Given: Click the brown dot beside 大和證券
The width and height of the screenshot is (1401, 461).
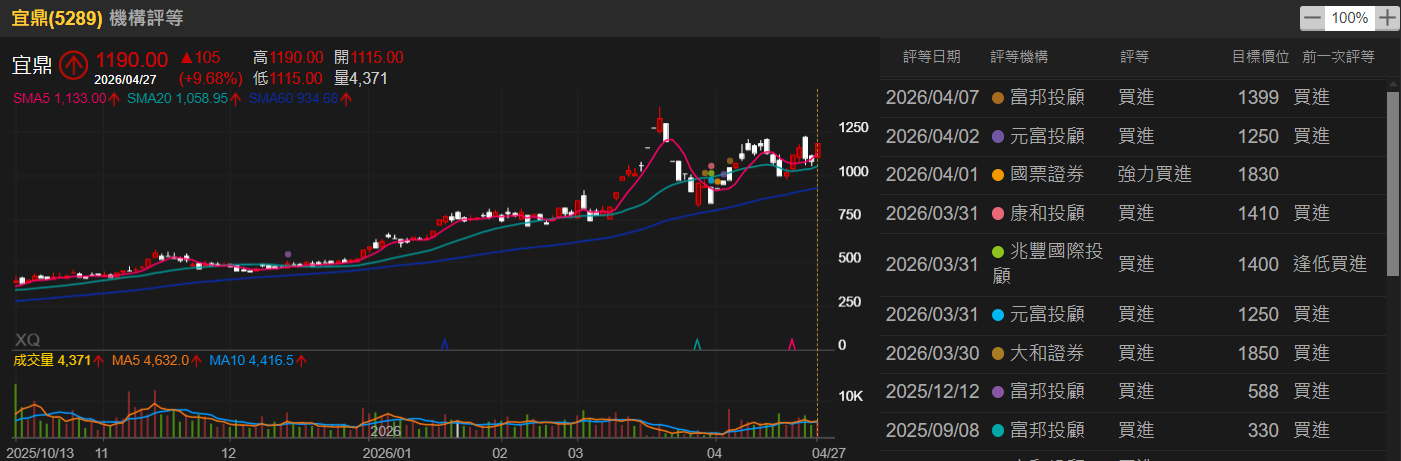Looking at the screenshot, I should coord(997,353).
